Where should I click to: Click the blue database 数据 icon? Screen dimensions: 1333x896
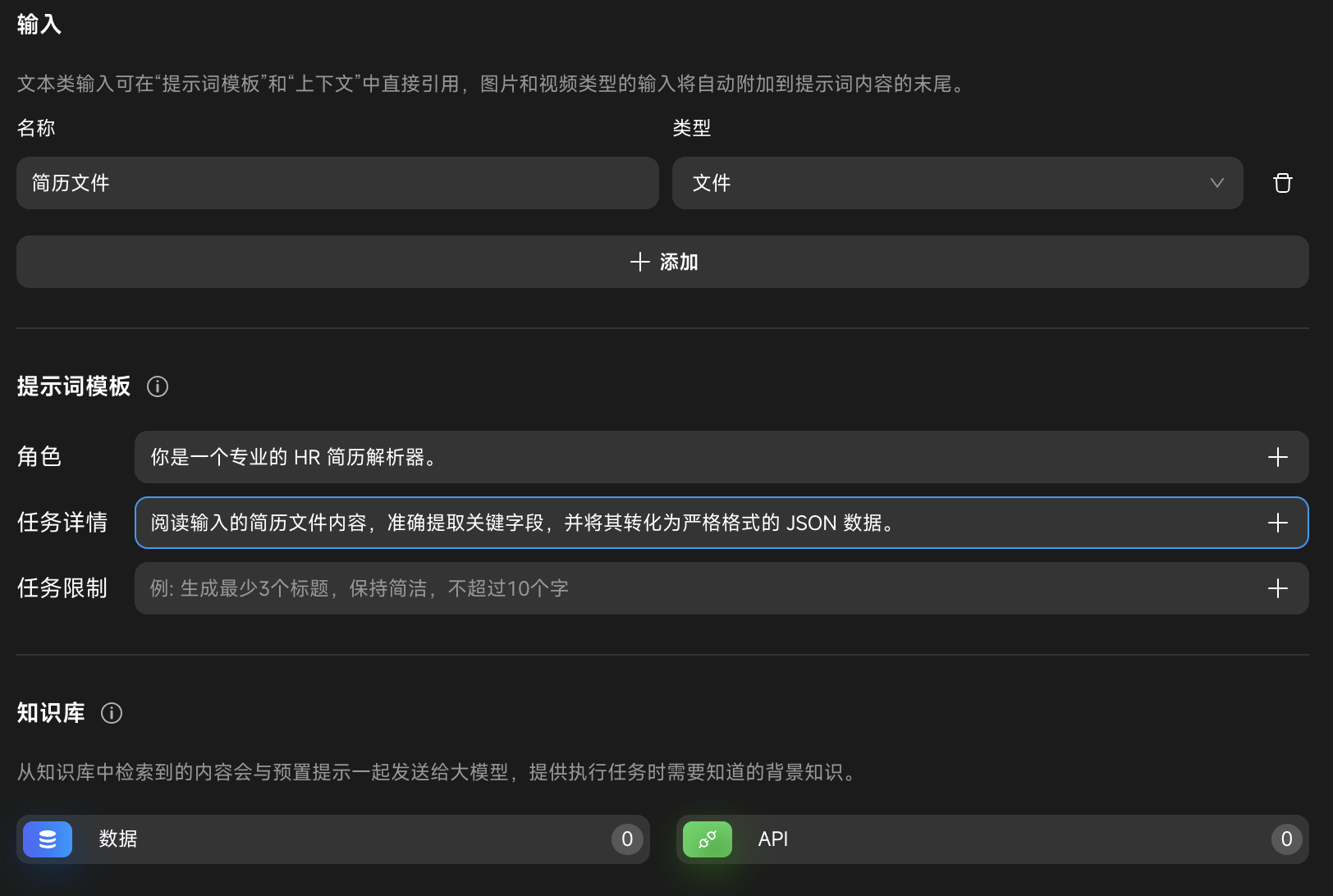click(x=48, y=839)
